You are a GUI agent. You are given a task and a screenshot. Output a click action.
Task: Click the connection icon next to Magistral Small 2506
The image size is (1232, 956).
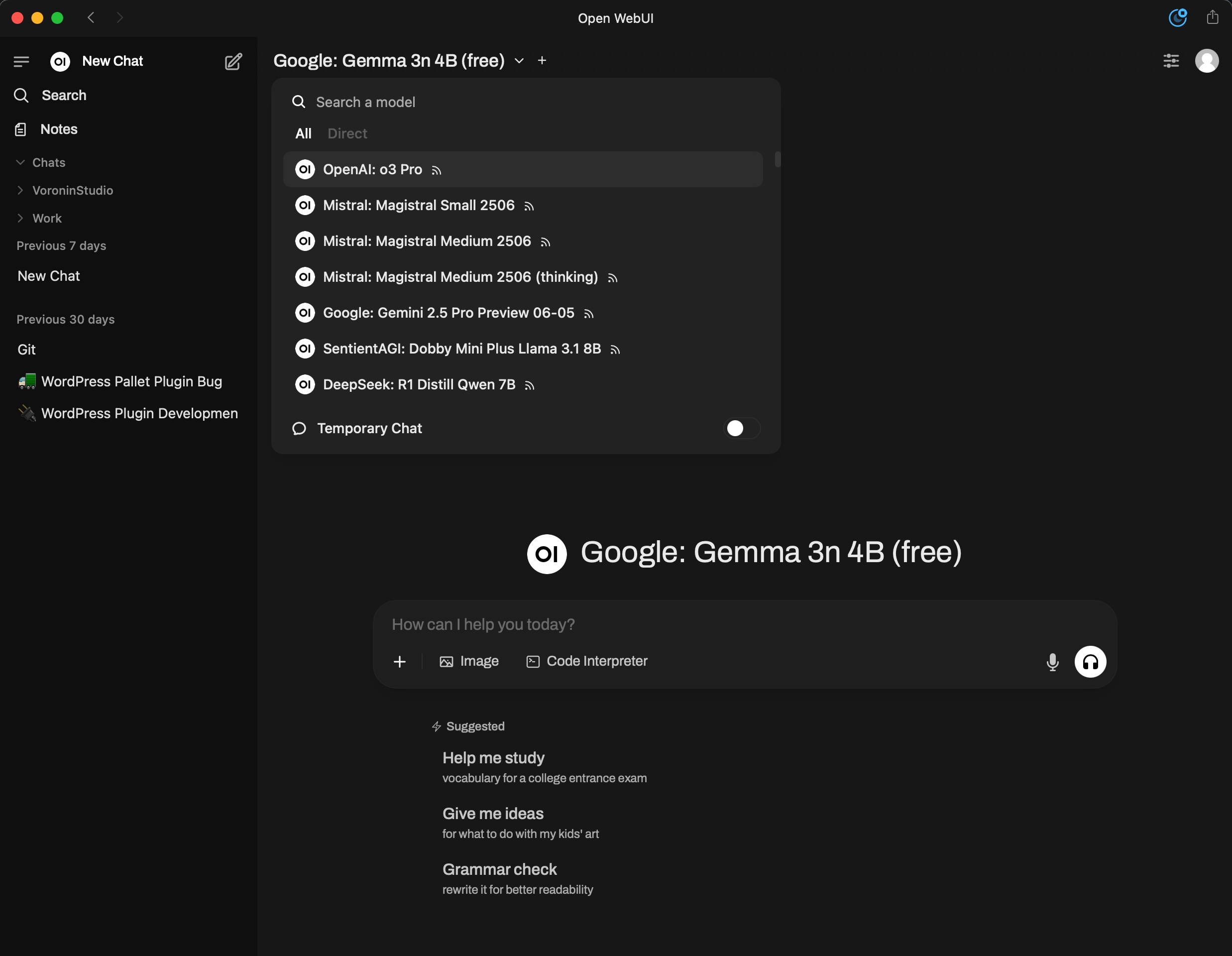529,207
